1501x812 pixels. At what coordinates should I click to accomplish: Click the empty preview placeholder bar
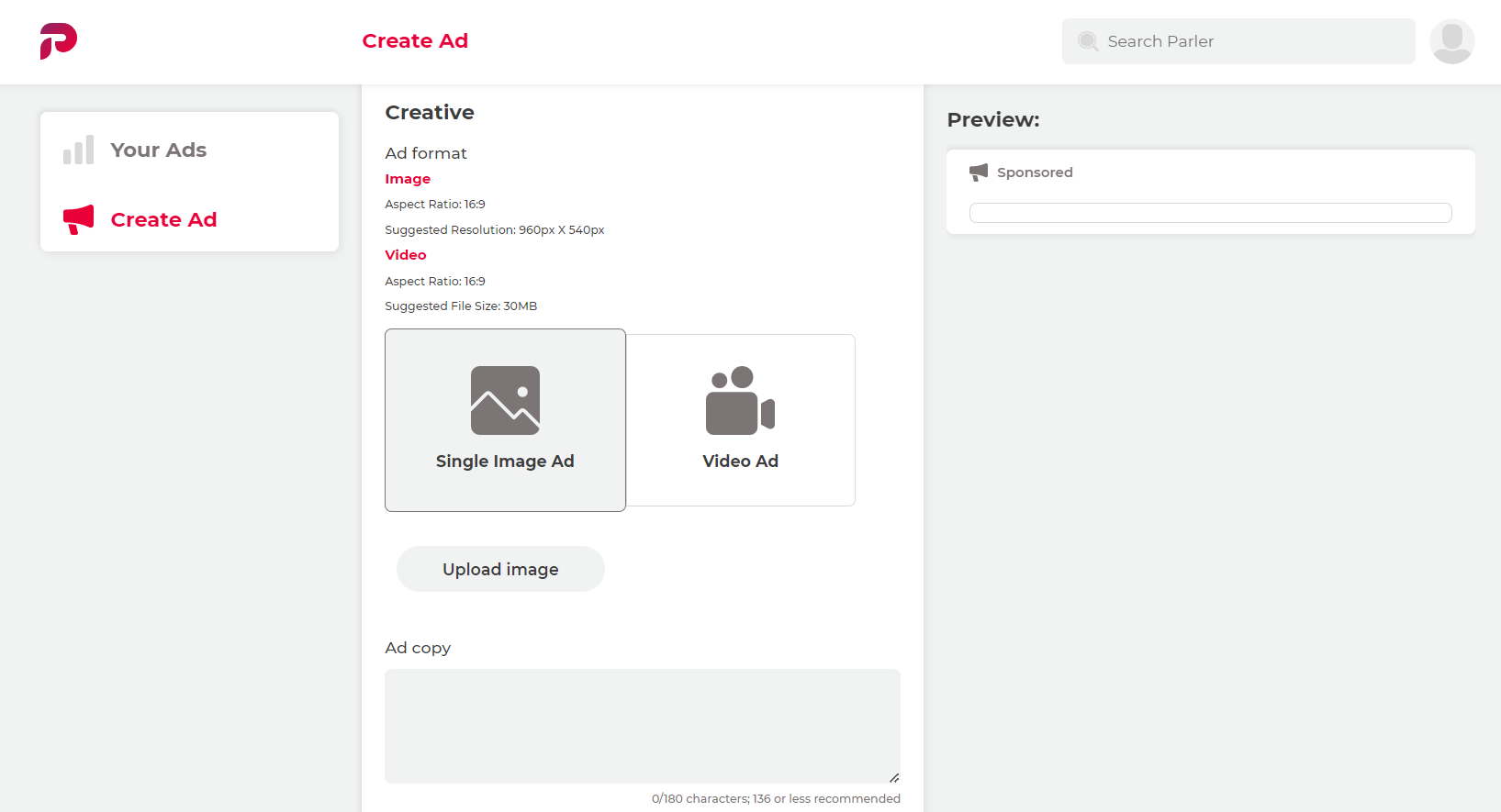coord(1210,213)
